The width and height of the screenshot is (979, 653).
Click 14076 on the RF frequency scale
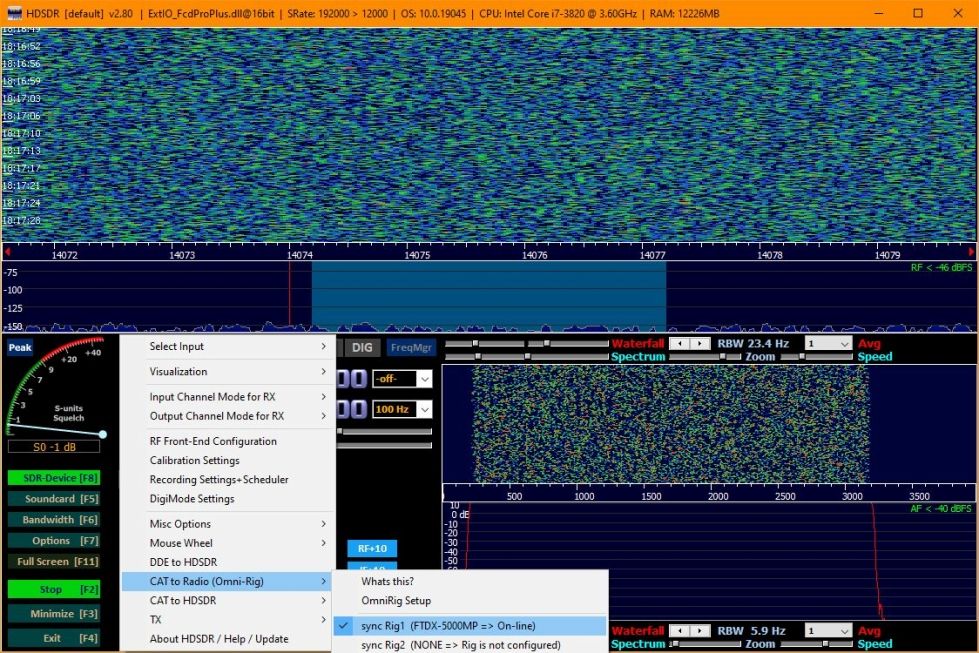click(x=535, y=255)
